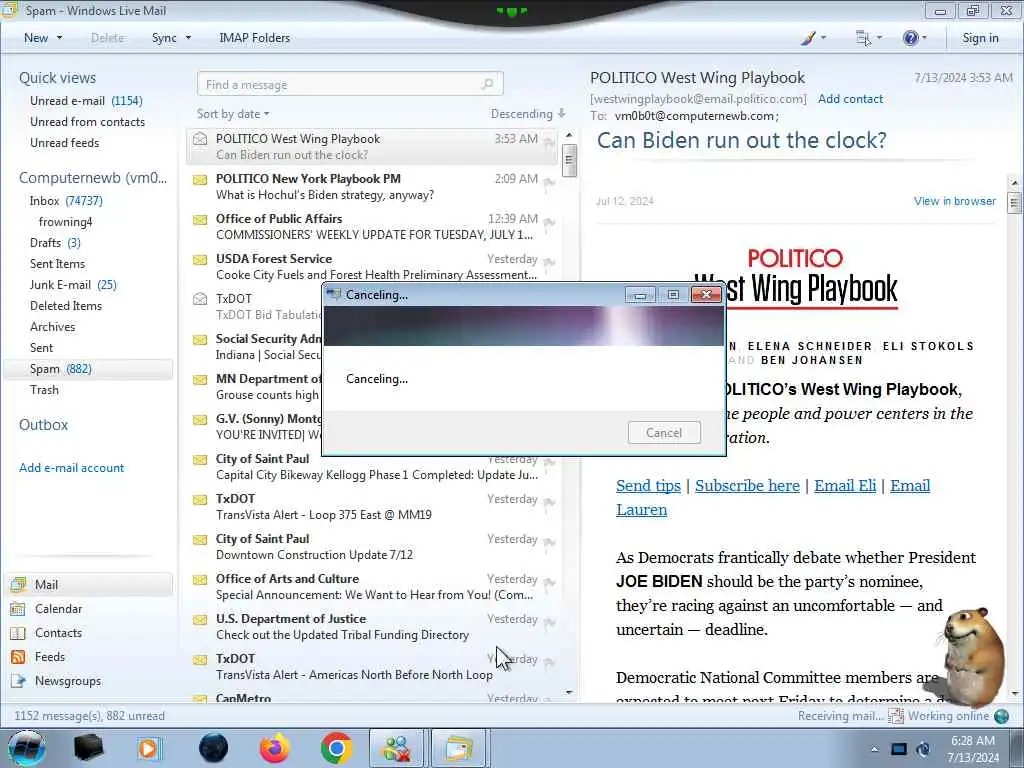Viewport: 1024px width, 768px height.
Task: Select Office of Public Affairs message
Action: point(372,227)
